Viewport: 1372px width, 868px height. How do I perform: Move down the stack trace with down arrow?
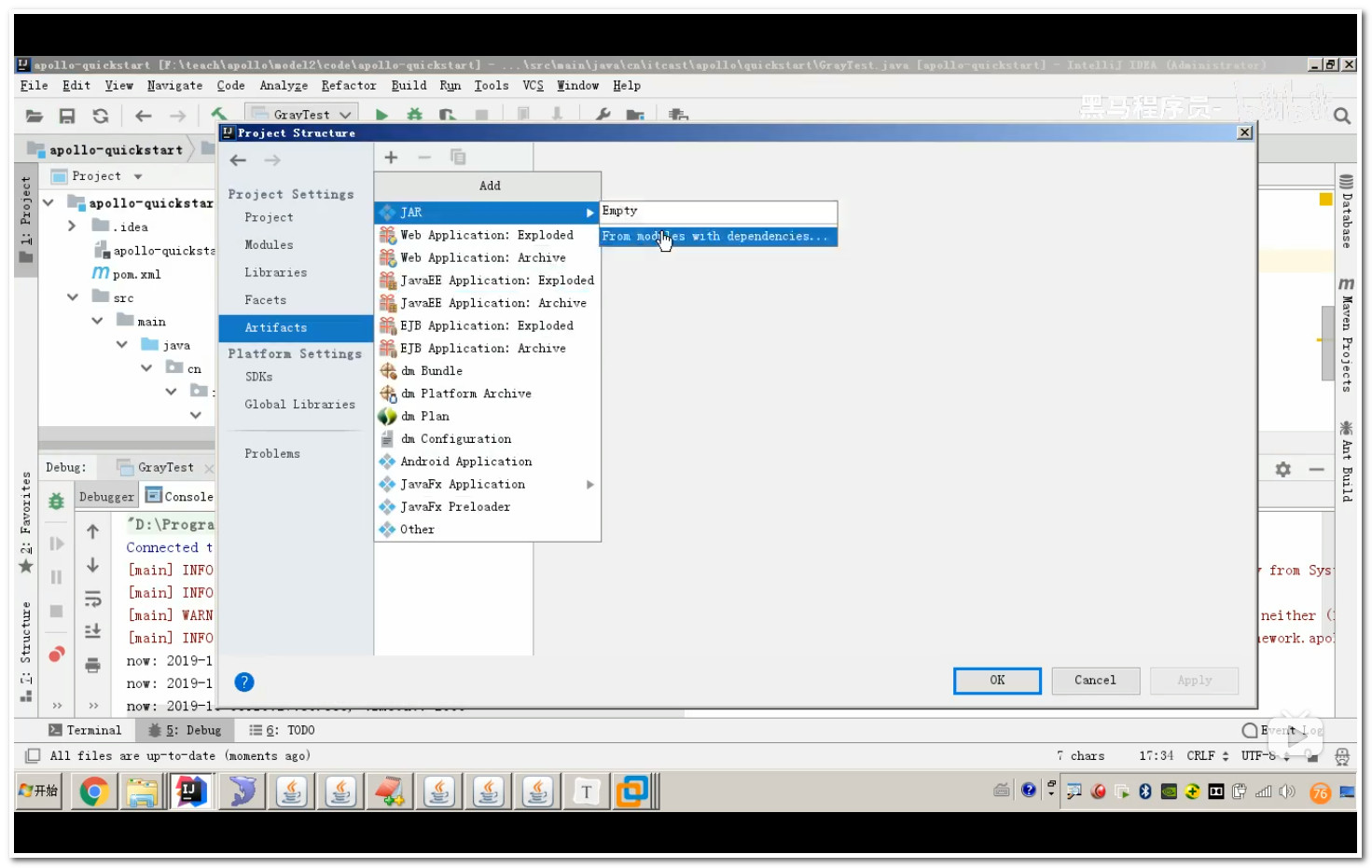[92, 566]
